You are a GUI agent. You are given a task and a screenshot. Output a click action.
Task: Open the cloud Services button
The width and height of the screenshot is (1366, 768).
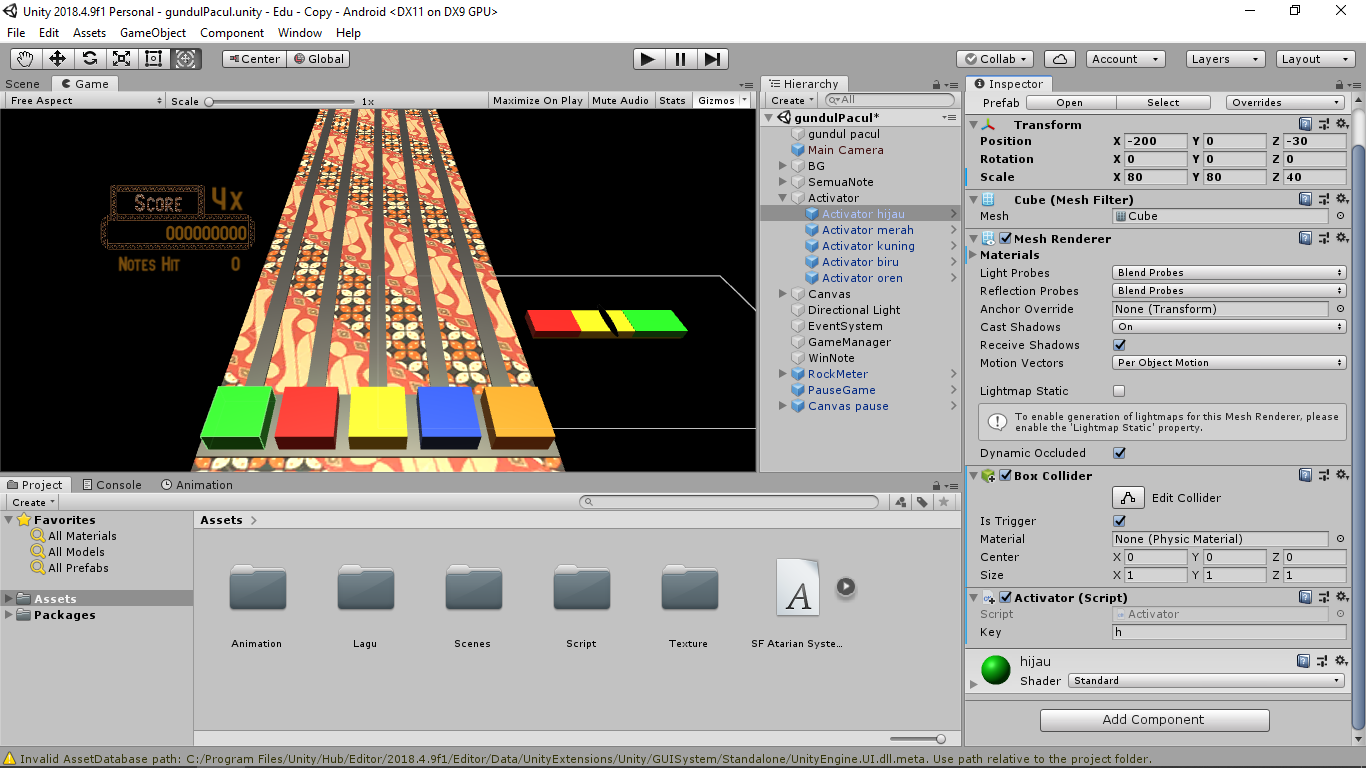coord(1059,59)
